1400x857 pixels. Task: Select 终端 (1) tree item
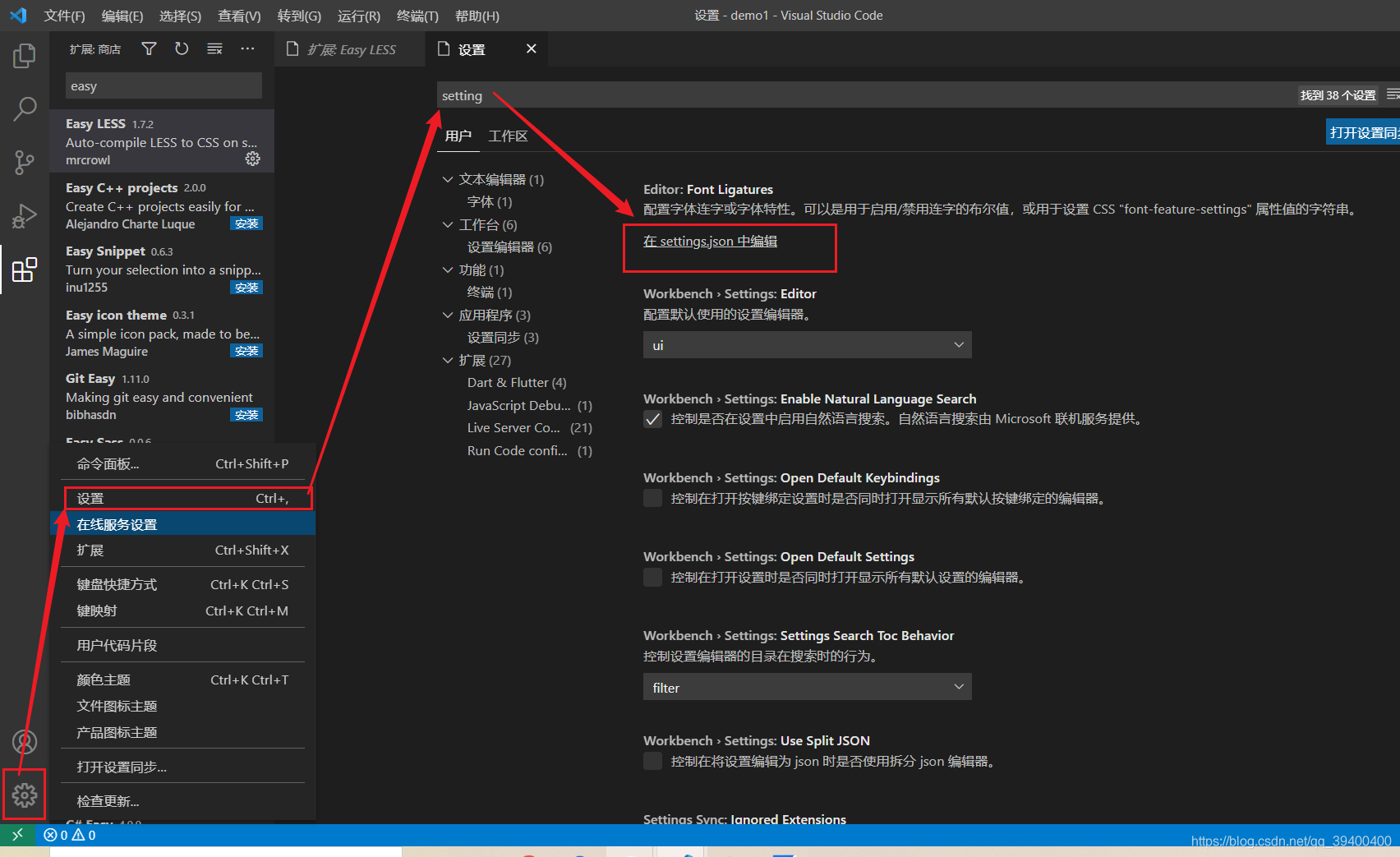[x=490, y=292]
